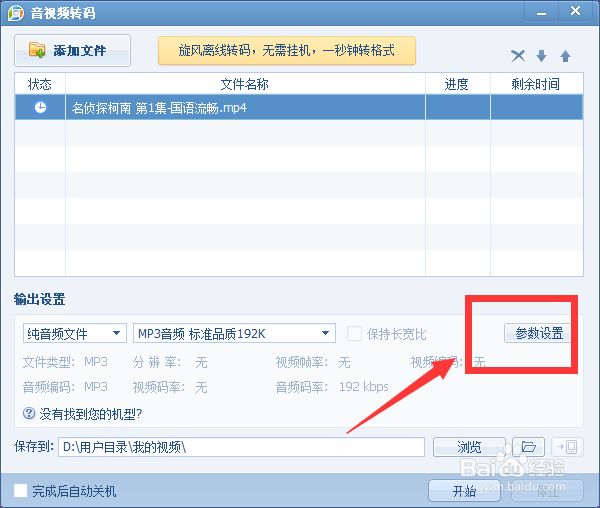This screenshot has height=508, width=600.
Task: Click the 停止 stop button
Action: coord(548,490)
